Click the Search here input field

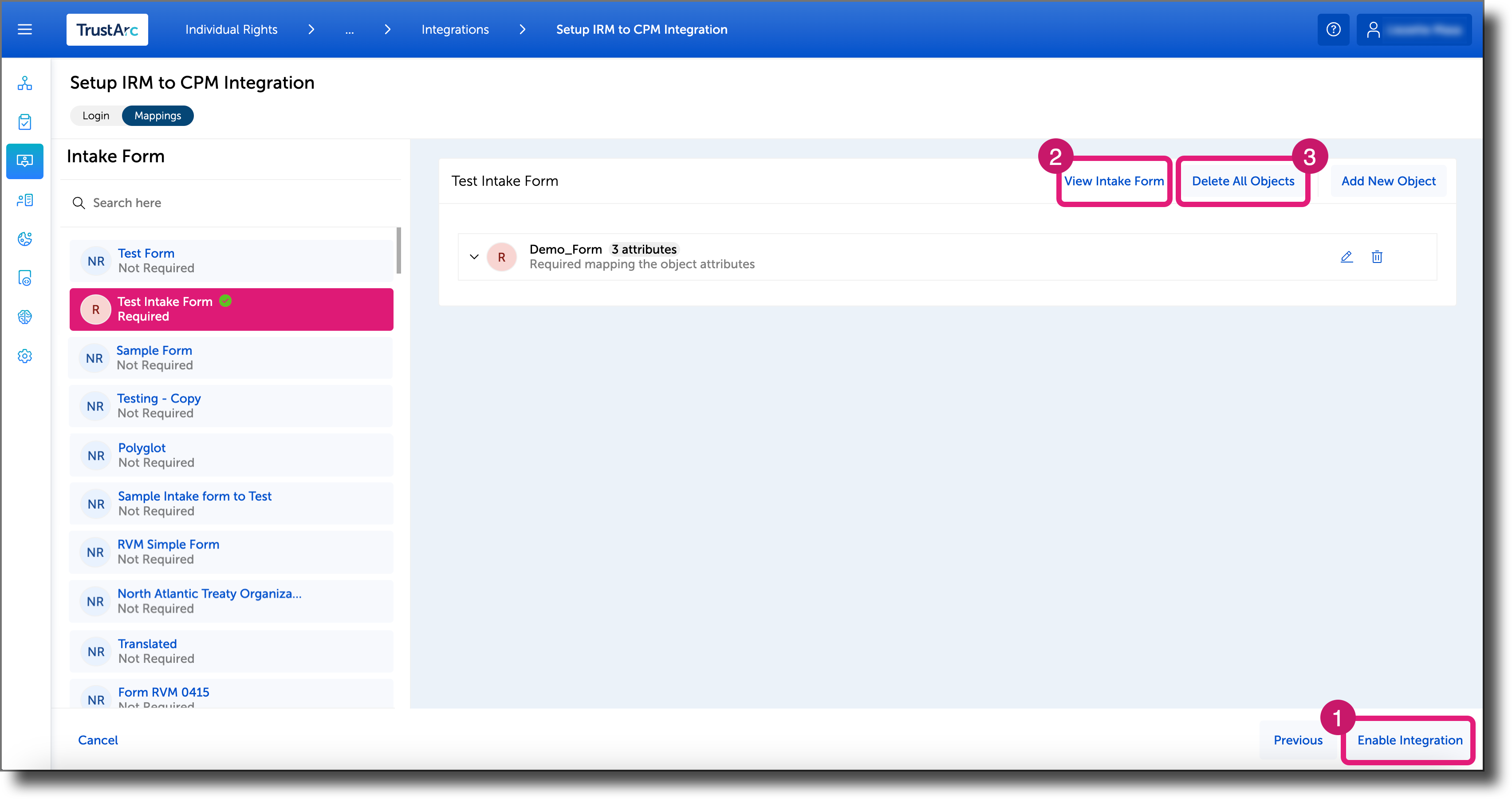click(176, 202)
